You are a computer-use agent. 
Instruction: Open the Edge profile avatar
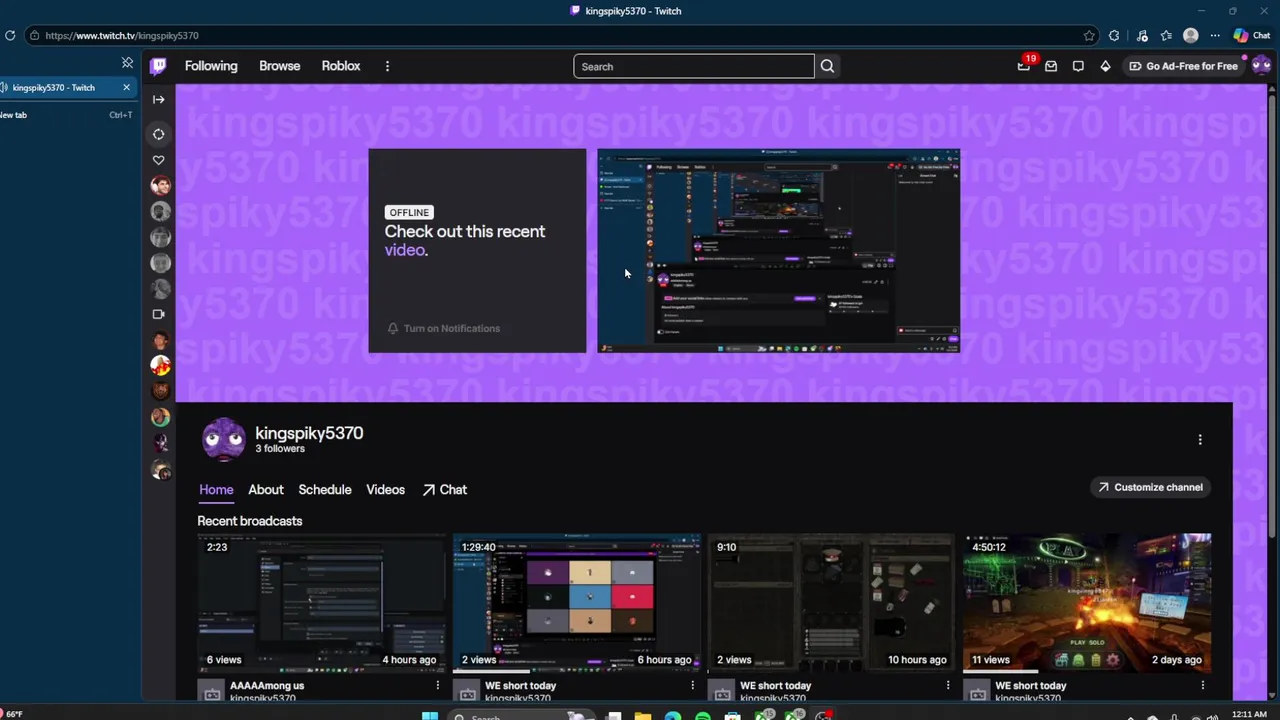pos(1190,36)
